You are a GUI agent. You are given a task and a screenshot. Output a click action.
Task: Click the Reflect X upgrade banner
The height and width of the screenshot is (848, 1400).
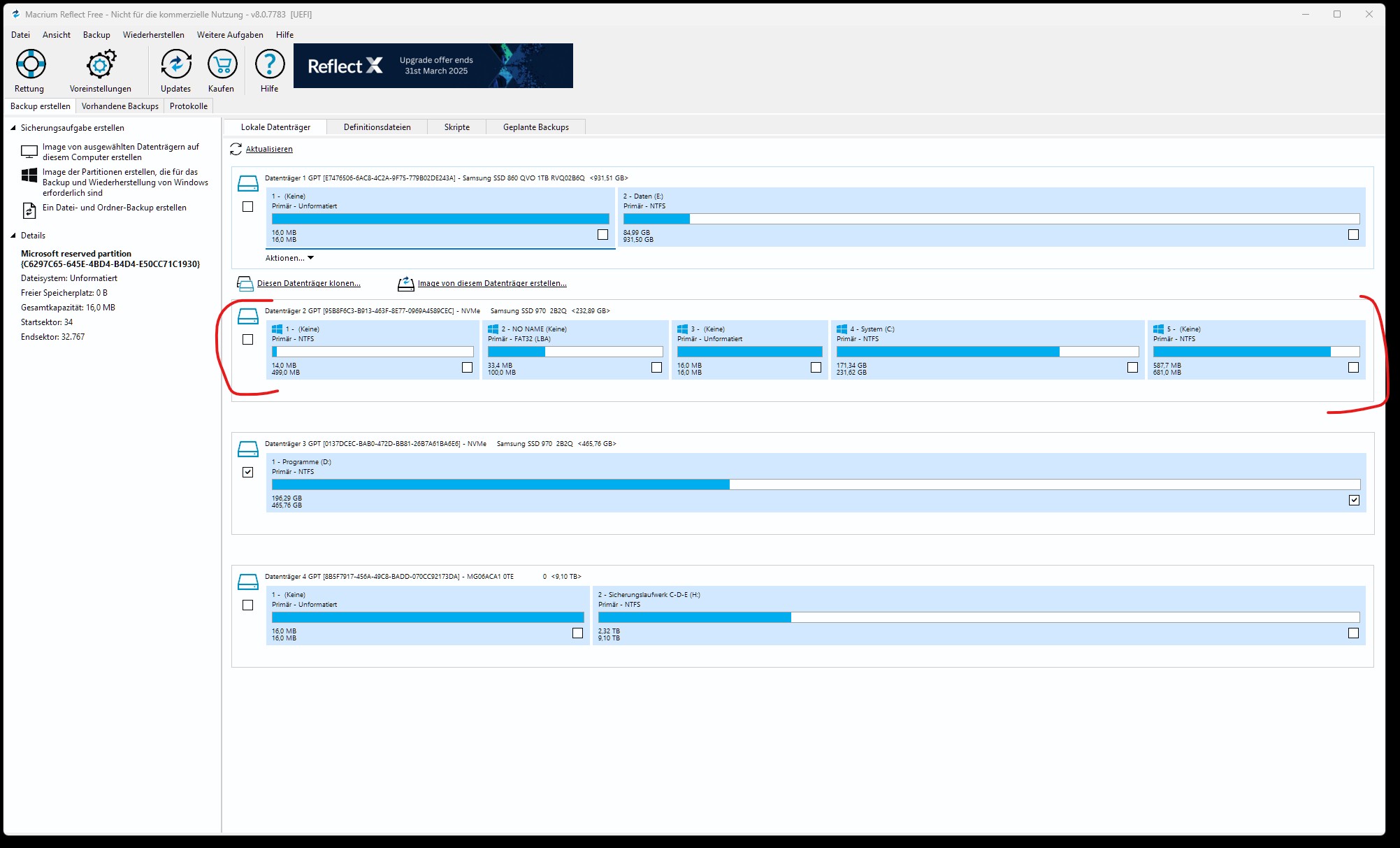point(433,66)
